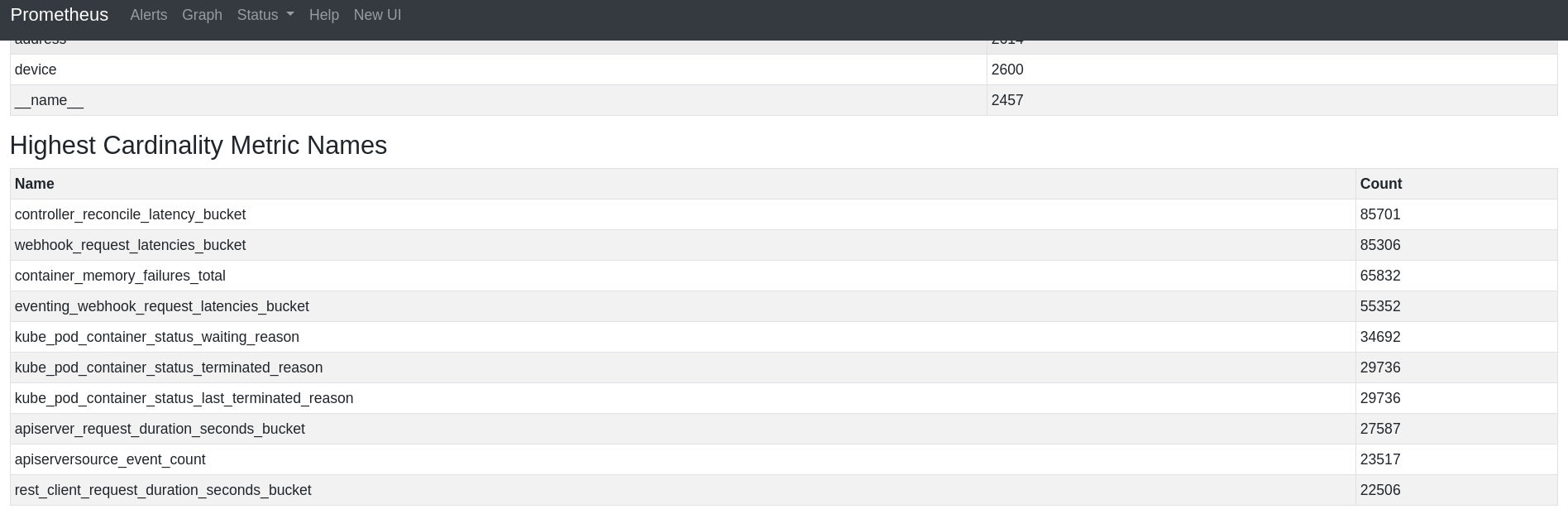Click the device label row
This screenshot has width=1568, height=514.
coord(36,70)
